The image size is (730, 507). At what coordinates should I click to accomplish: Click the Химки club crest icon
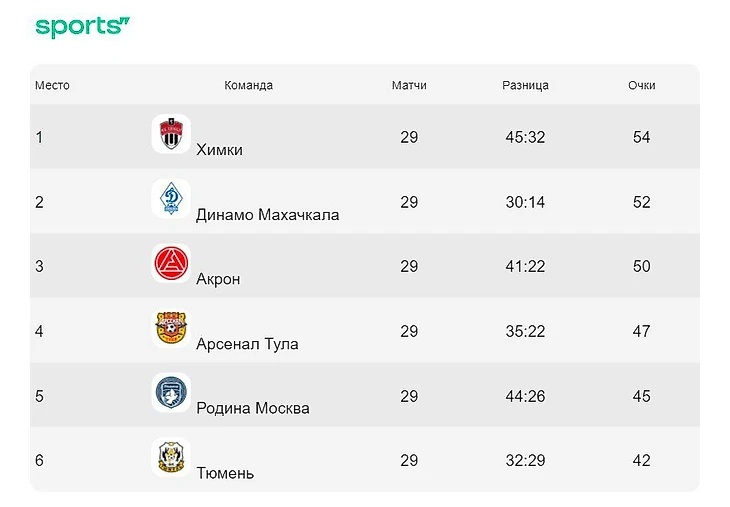coord(171,134)
